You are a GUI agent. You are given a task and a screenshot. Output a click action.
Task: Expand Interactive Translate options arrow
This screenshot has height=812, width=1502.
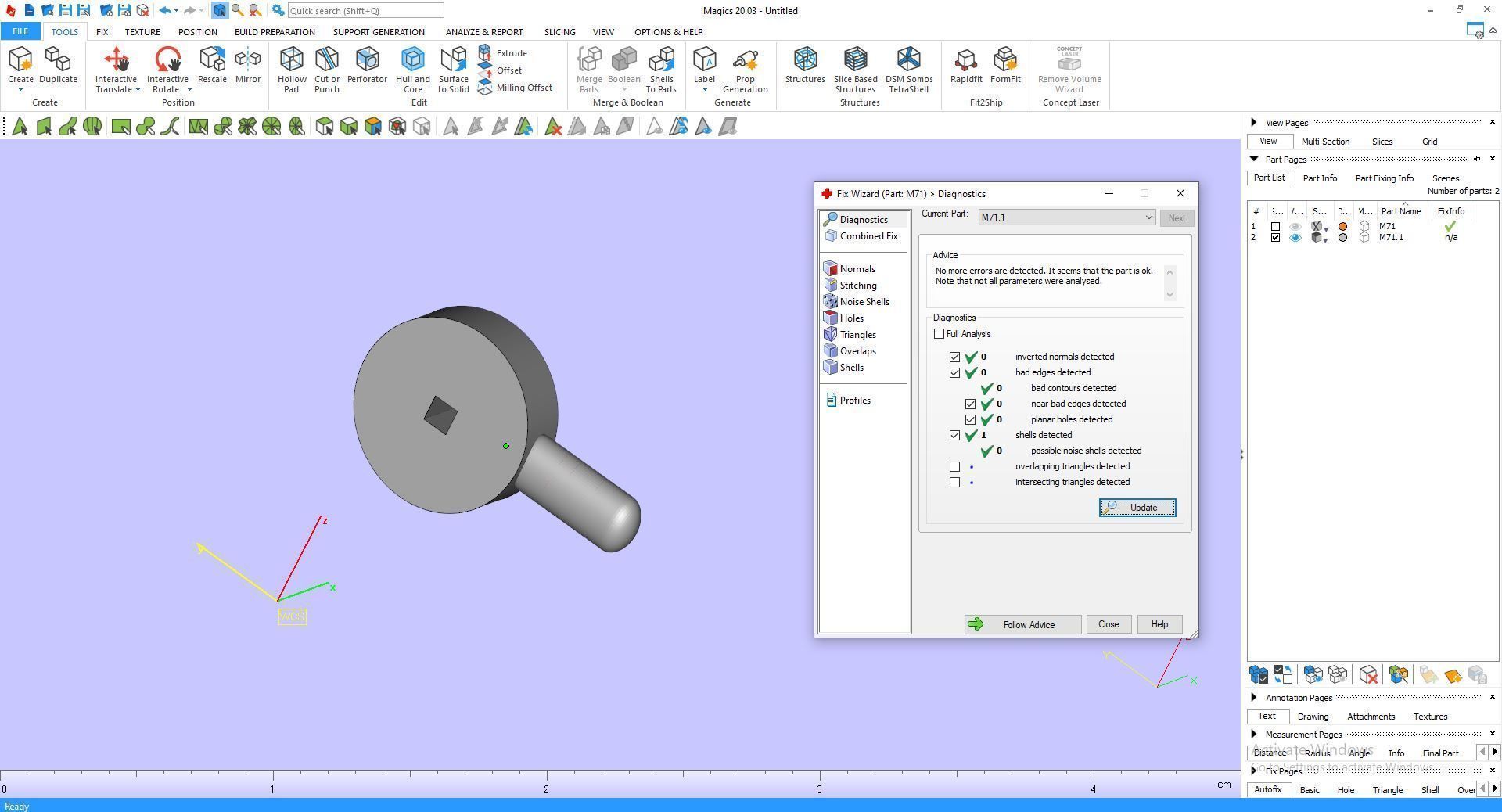coord(138,90)
